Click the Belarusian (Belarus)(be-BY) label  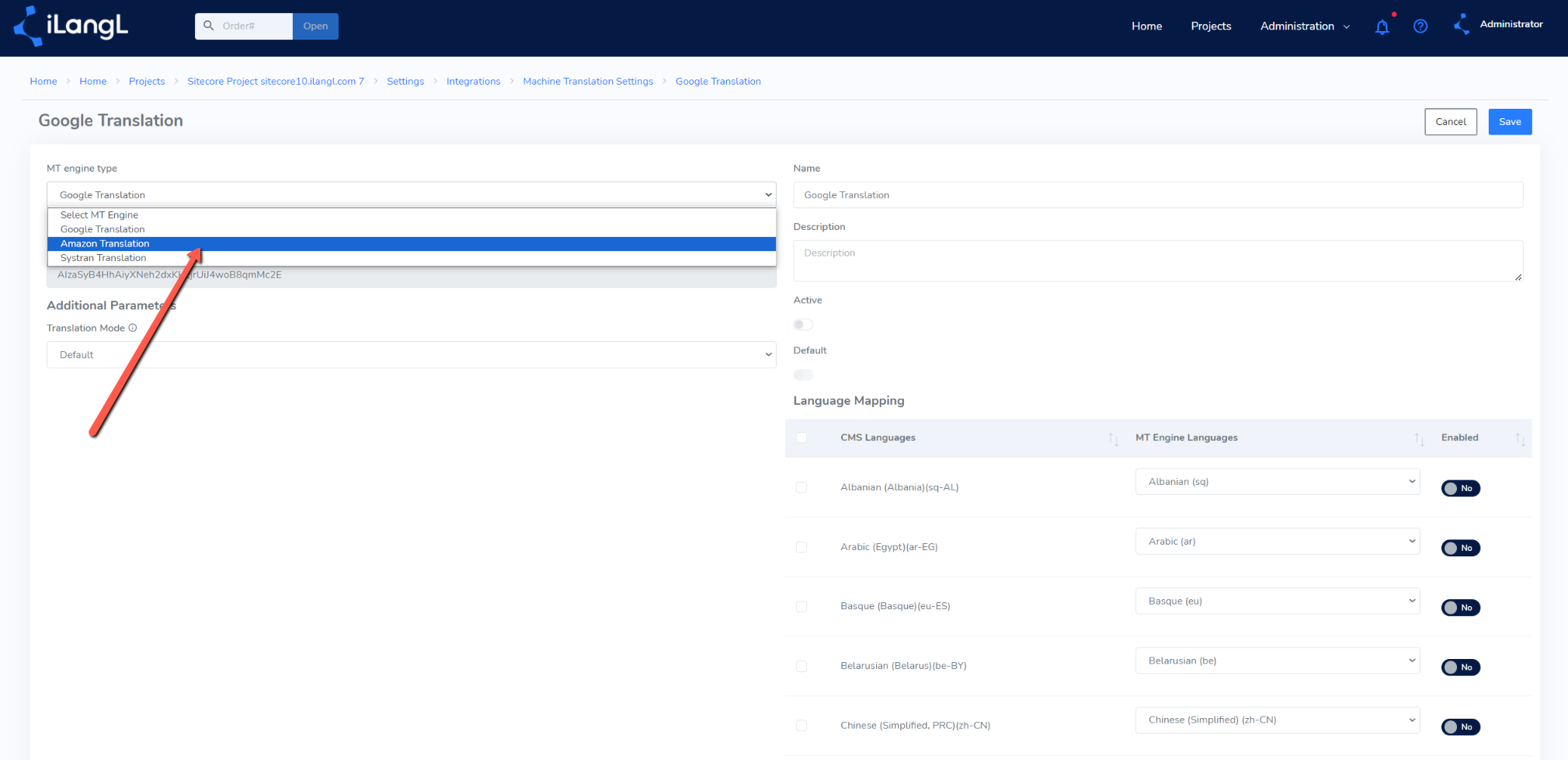pos(903,667)
